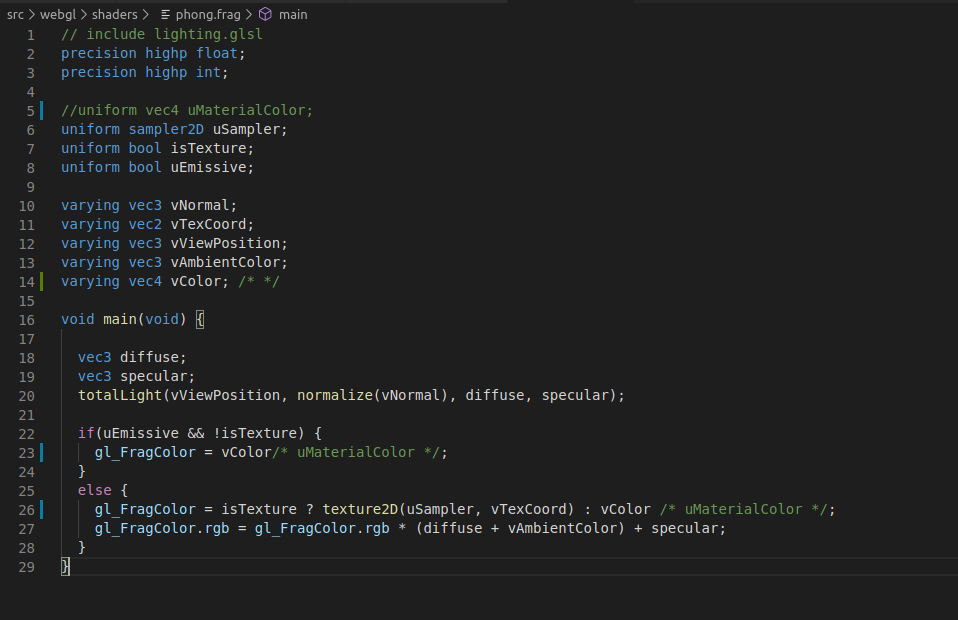Click 'gl_FragColor' on line 23
Image resolution: width=958 pixels, height=620 pixels.
tap(145, 452)
